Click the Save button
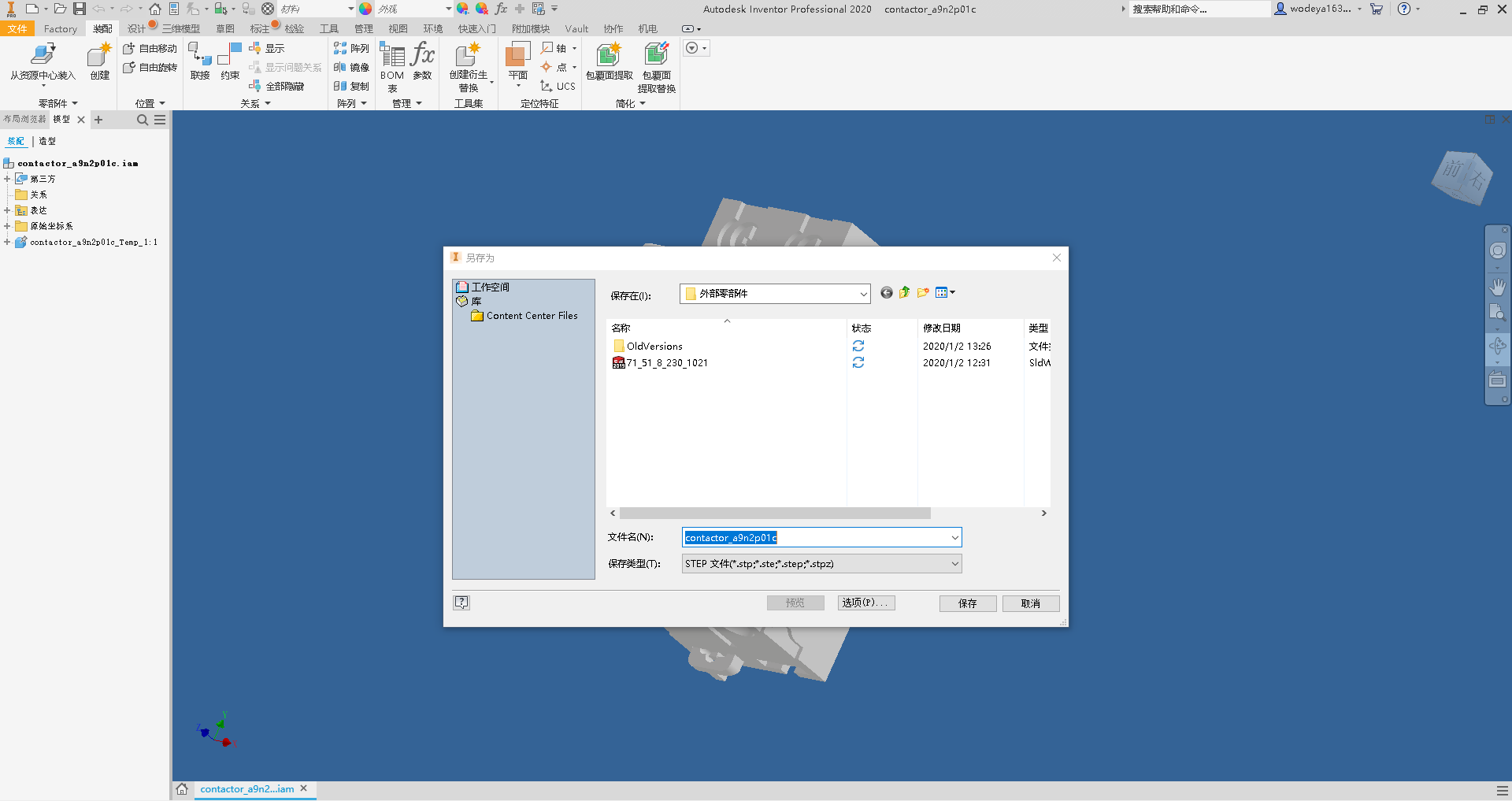 (x=967, y=603)
